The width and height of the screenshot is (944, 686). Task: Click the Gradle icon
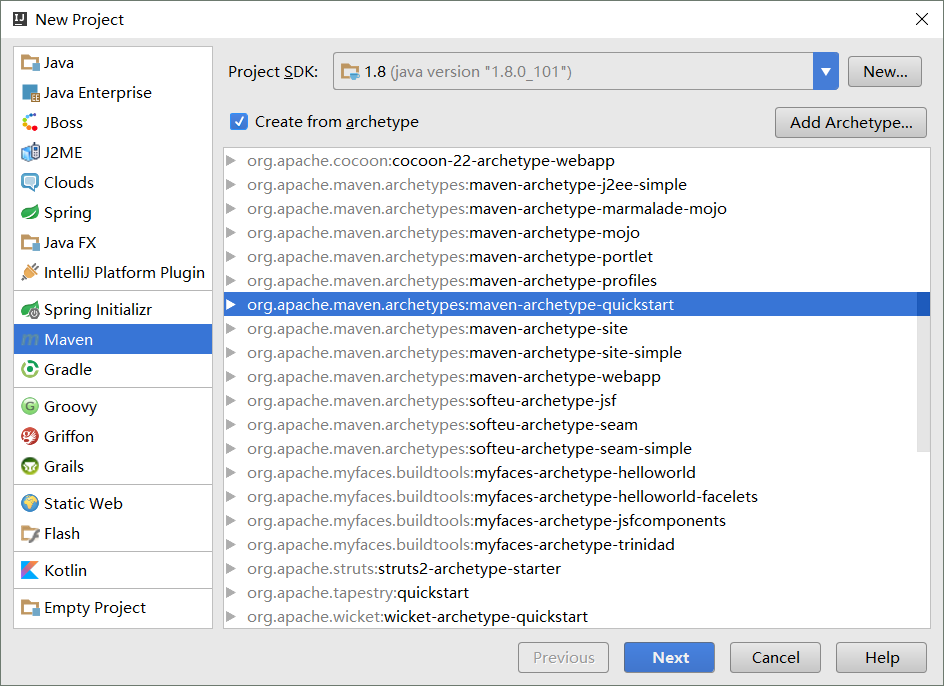pos(30,369)
